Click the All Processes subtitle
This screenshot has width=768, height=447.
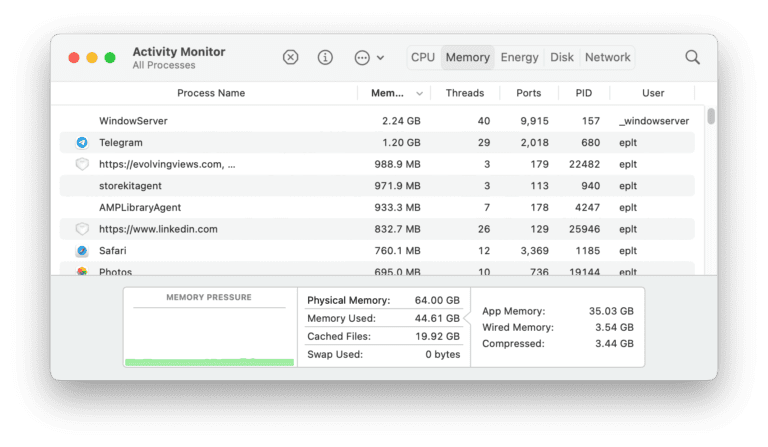point(164,65)
